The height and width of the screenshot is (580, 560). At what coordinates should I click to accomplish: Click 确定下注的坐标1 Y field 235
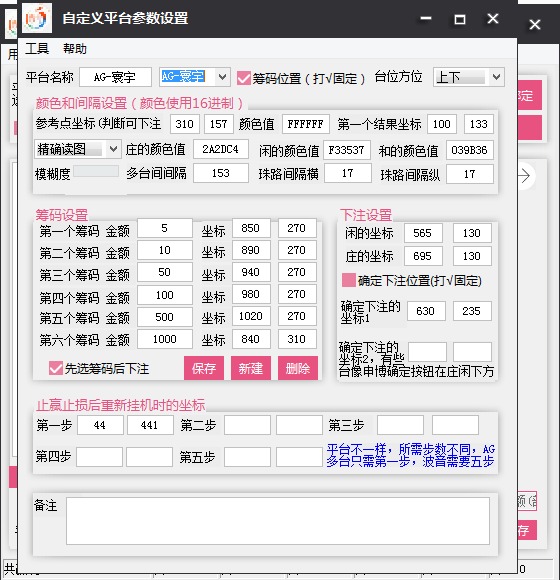(x=472, y=311)
